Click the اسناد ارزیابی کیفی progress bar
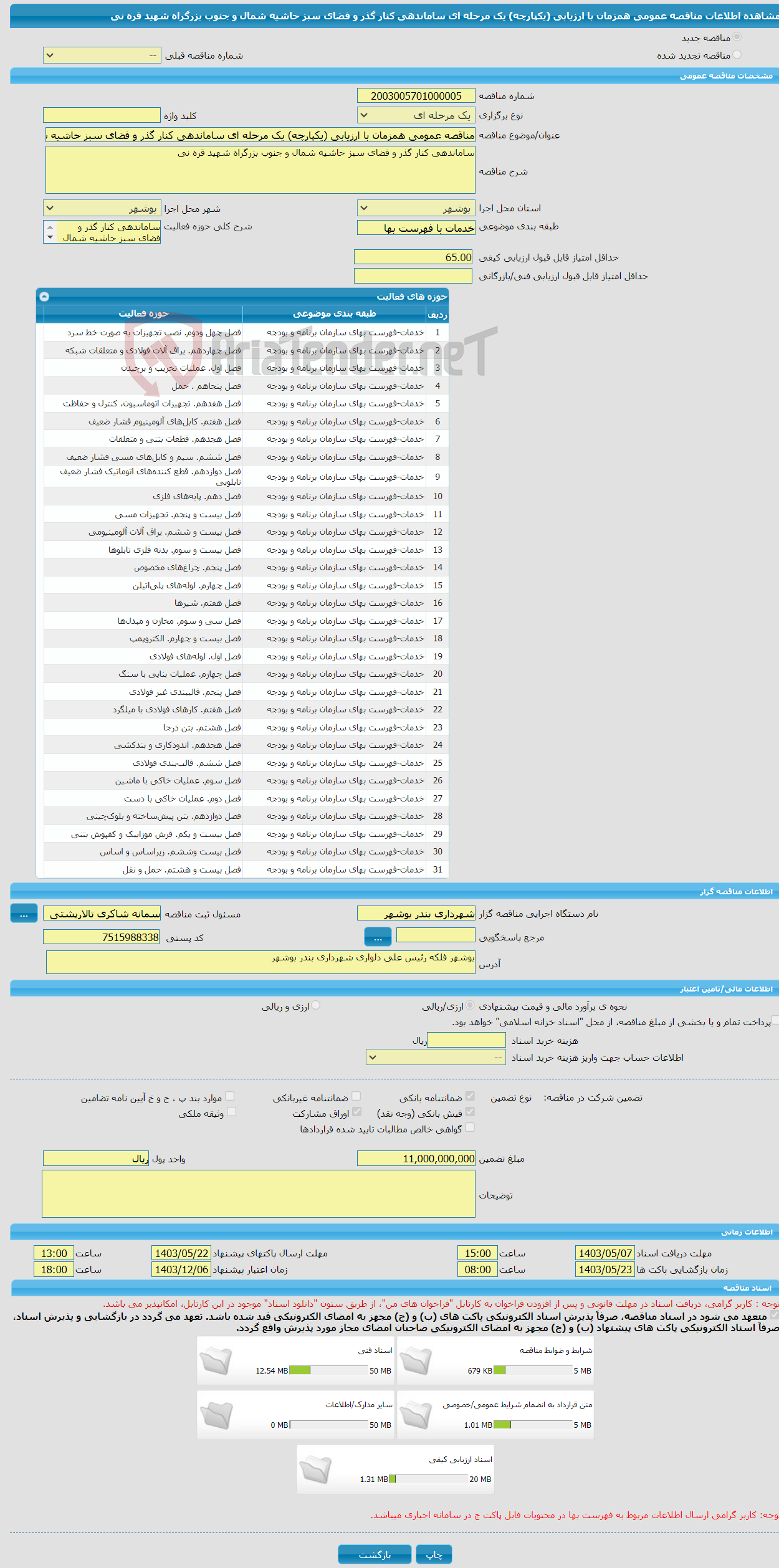The height and width of the screenshot is (1568, 779). coord(429,1479)
